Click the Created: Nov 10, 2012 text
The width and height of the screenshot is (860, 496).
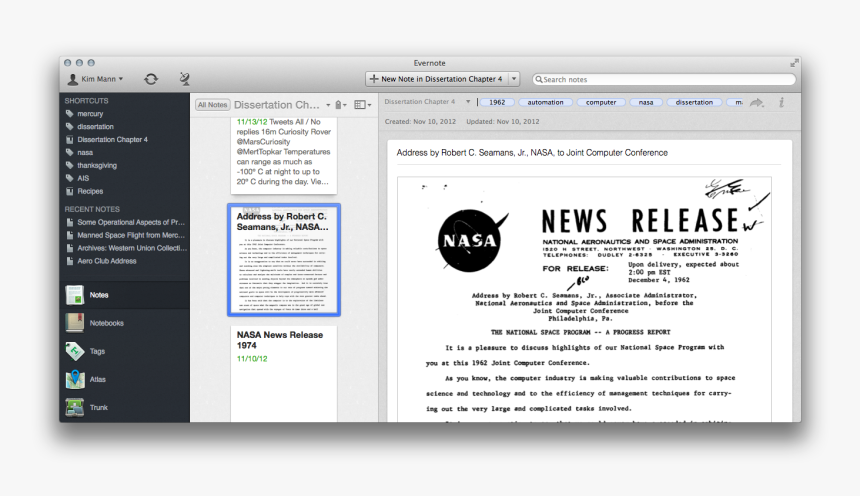coord(420,122)
